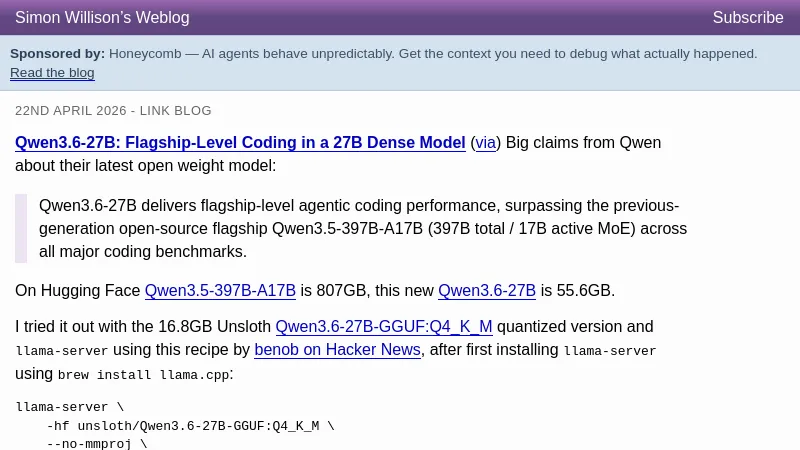The height and width of the screenshot is (450, 800).
Task: Follow the sponsor's "Read the blog" link
Action: (x=52, y=73)
